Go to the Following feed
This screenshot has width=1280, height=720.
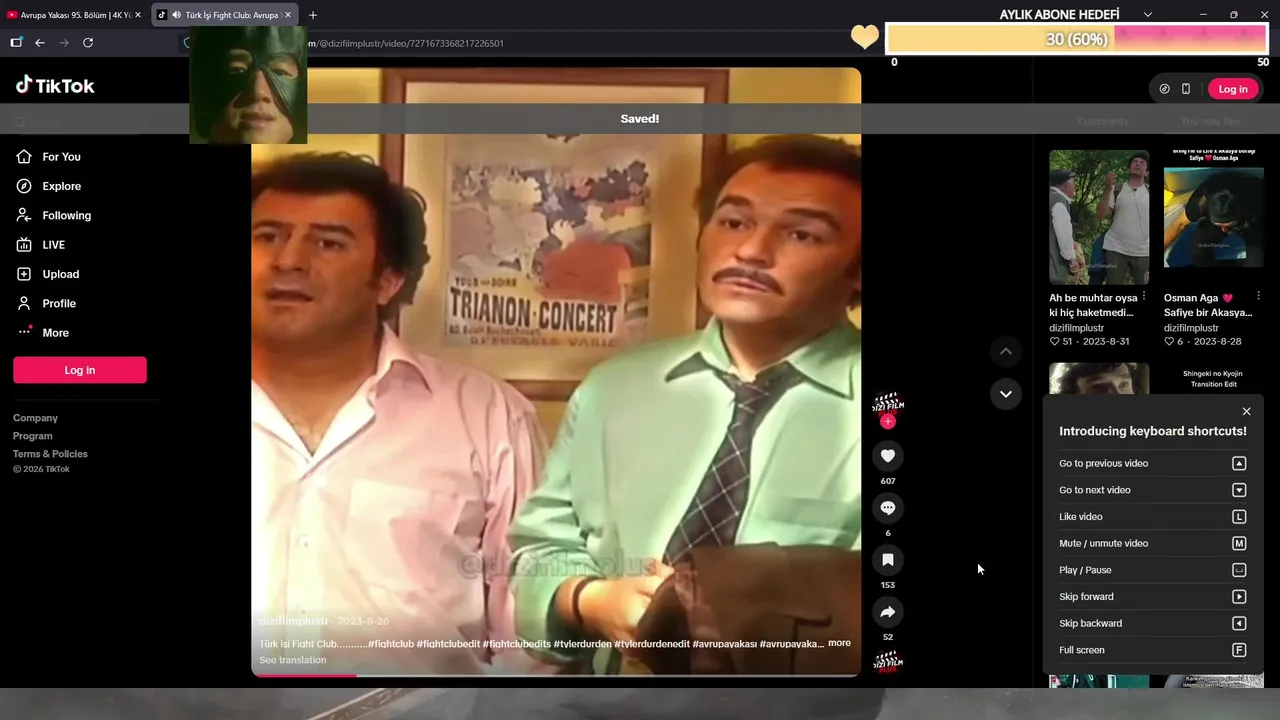66,215
